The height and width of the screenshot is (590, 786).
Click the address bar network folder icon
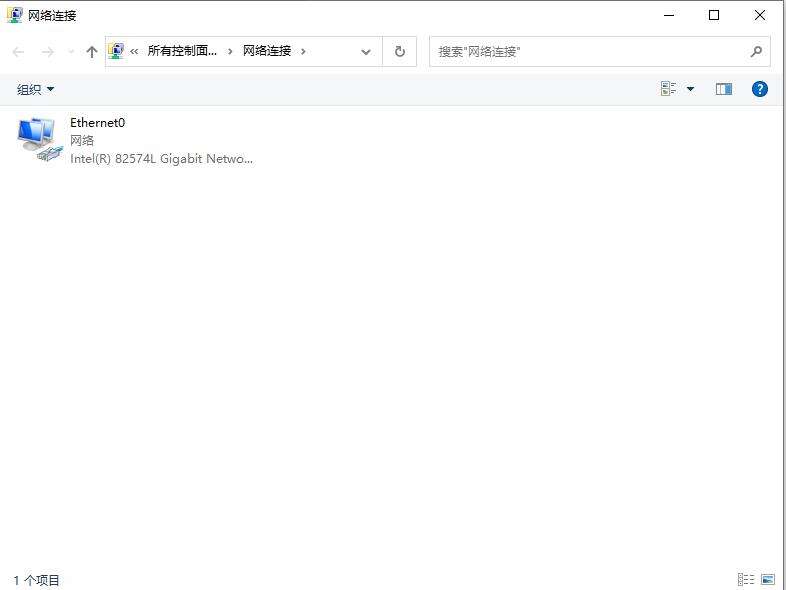(x=116, y=51)
